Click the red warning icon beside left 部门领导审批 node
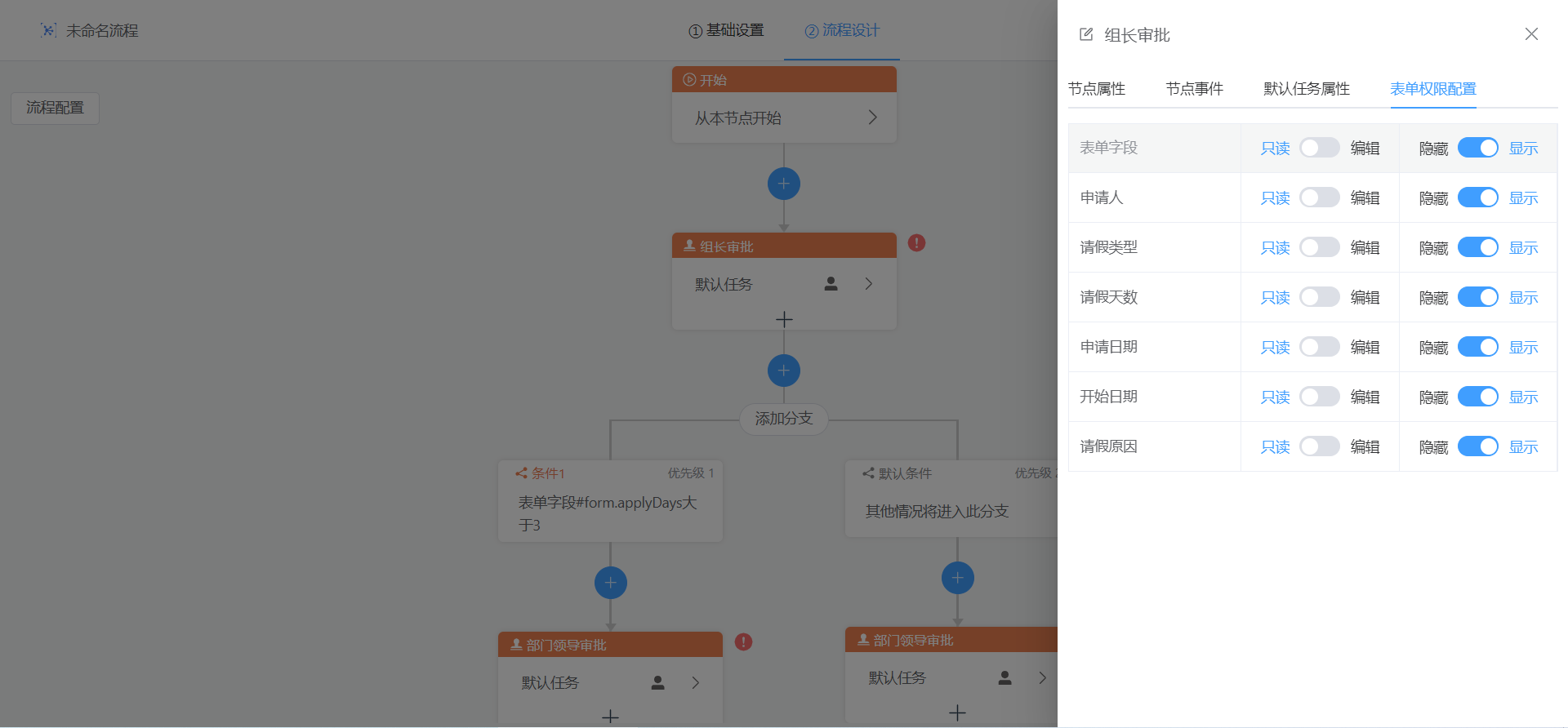The width and height of the screenshot is (1568, 728). (743, 642)
